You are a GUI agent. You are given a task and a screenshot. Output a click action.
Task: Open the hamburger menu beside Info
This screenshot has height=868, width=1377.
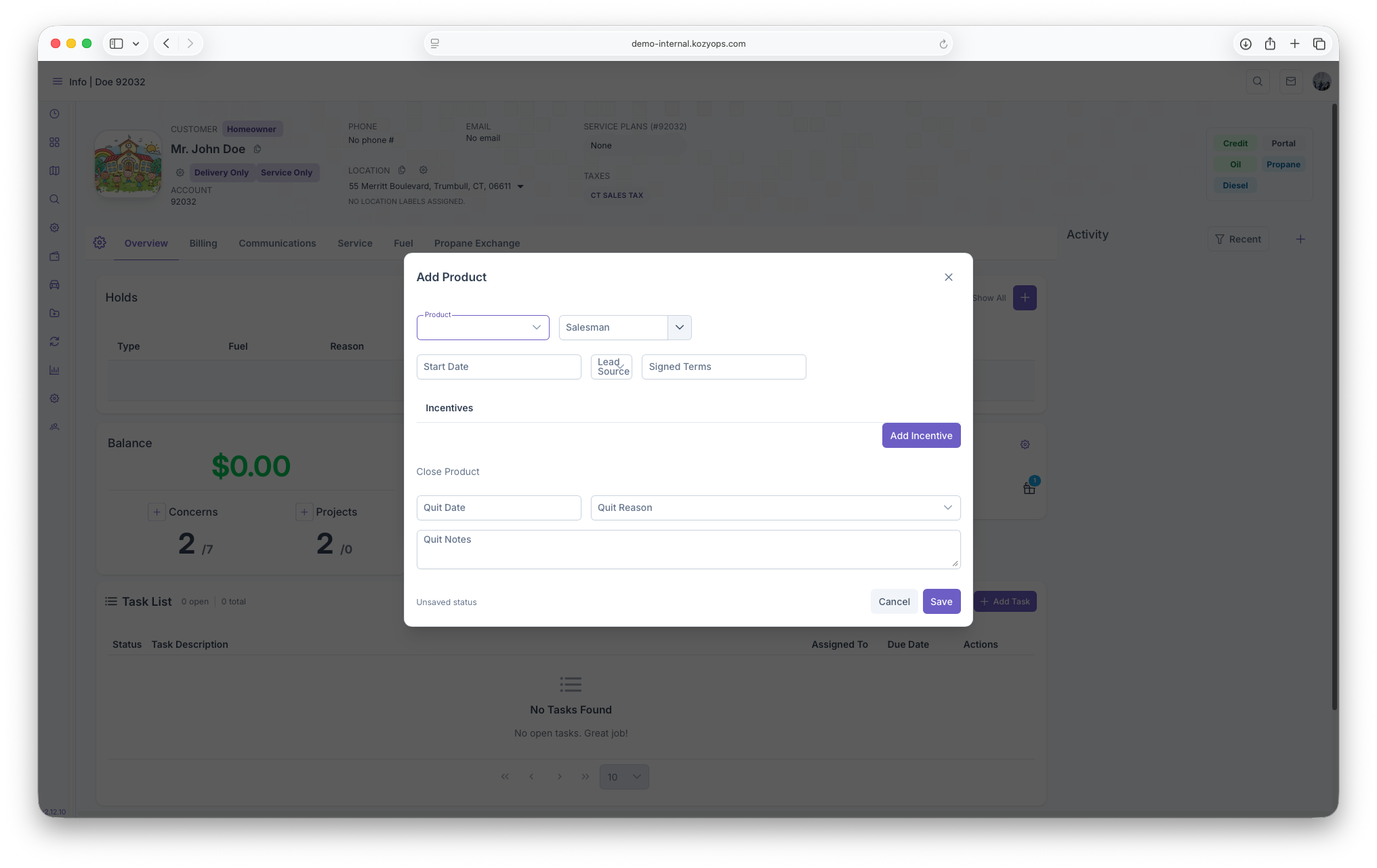[58, 81]
